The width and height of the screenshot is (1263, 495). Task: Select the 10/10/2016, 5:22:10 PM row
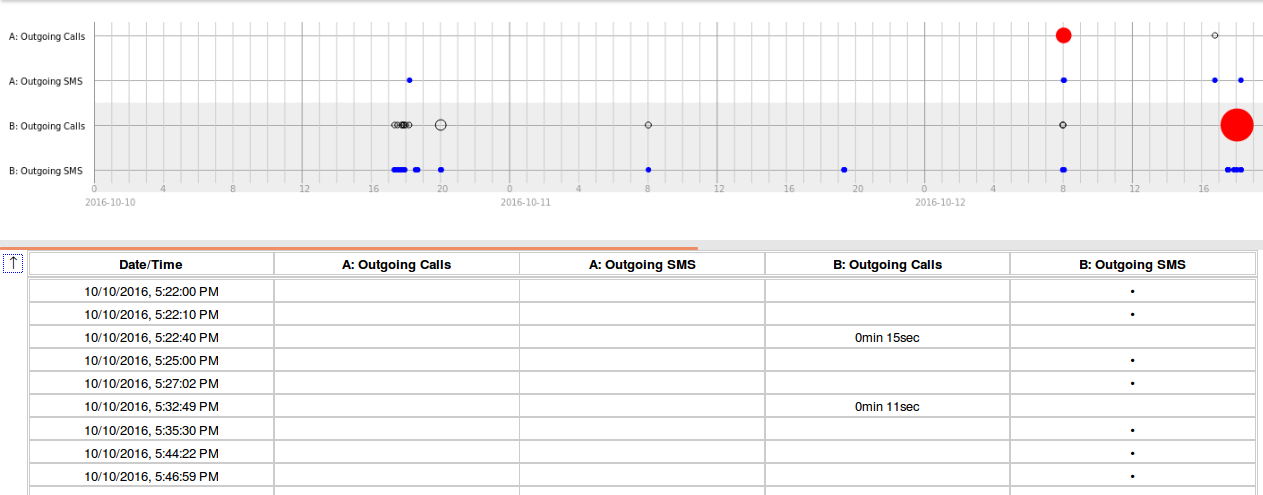coord(642,314)
